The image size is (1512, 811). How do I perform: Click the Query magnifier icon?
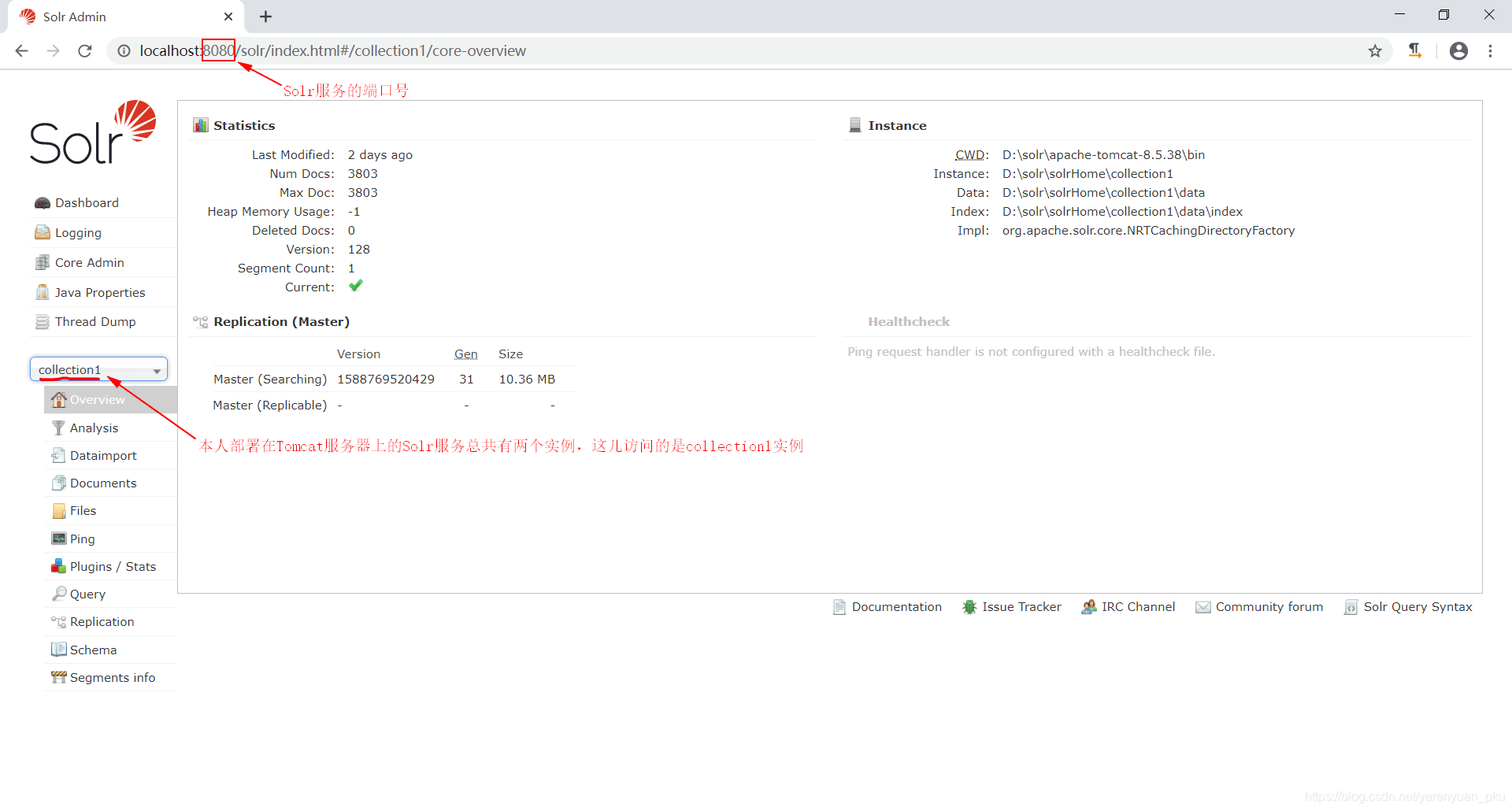pyautogui.click(x=59, y=594)
